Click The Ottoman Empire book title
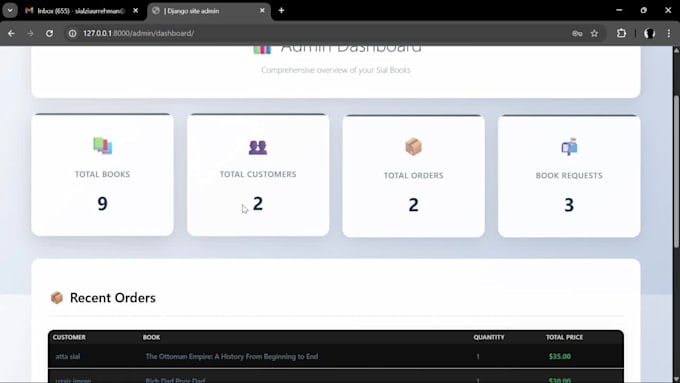This screenshot has height=383, width=680. [232, 357]
